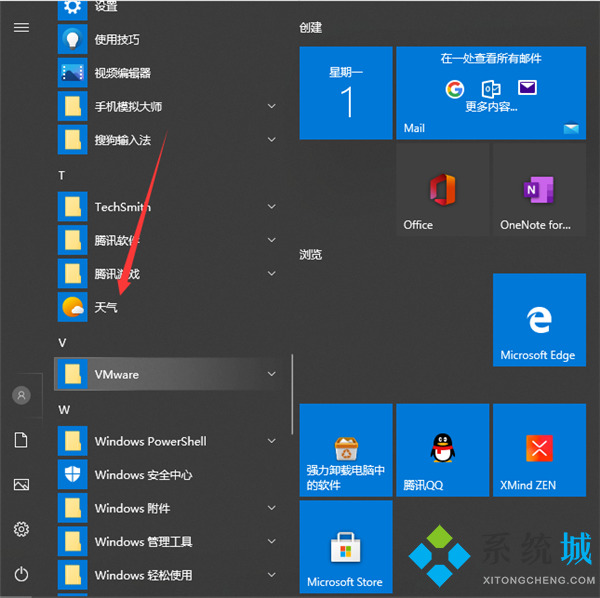Screen dimensions: 600x598
Task: Click the 天气 app label
Action: click(106, 307)
